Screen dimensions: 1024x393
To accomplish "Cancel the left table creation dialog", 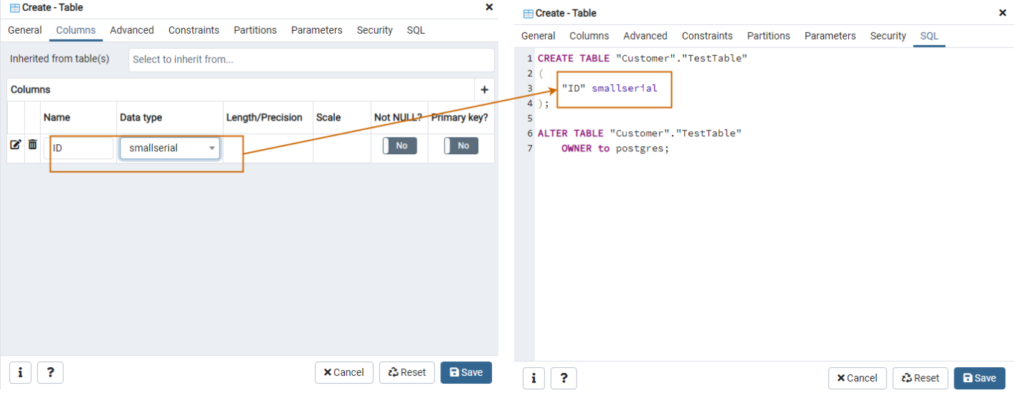I will 344,373.
